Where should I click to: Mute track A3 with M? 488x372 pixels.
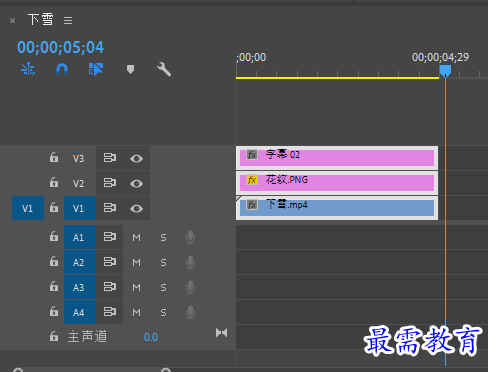click(x=136, y=288)
